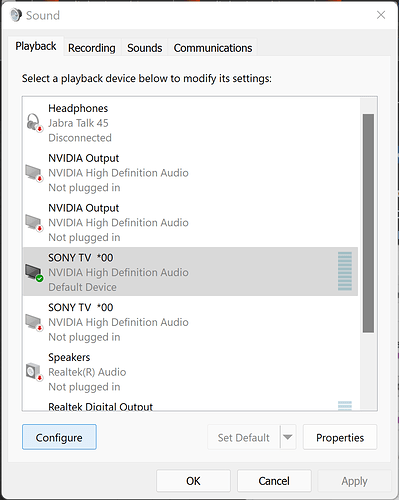Select the Jabra Talk 45 headphones icon
This screenshot has width=399, height=500.
tap(34, 123)
